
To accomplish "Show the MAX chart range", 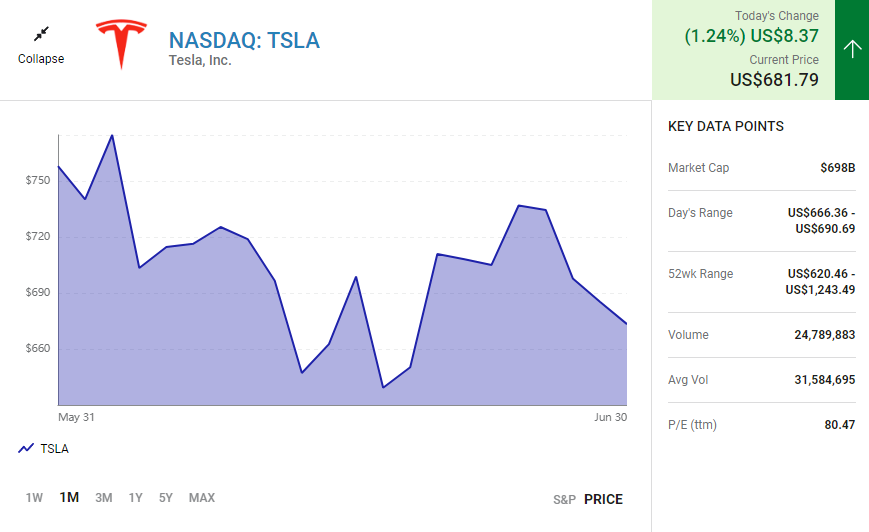I will pyautogui.click(x=202, y=498).
